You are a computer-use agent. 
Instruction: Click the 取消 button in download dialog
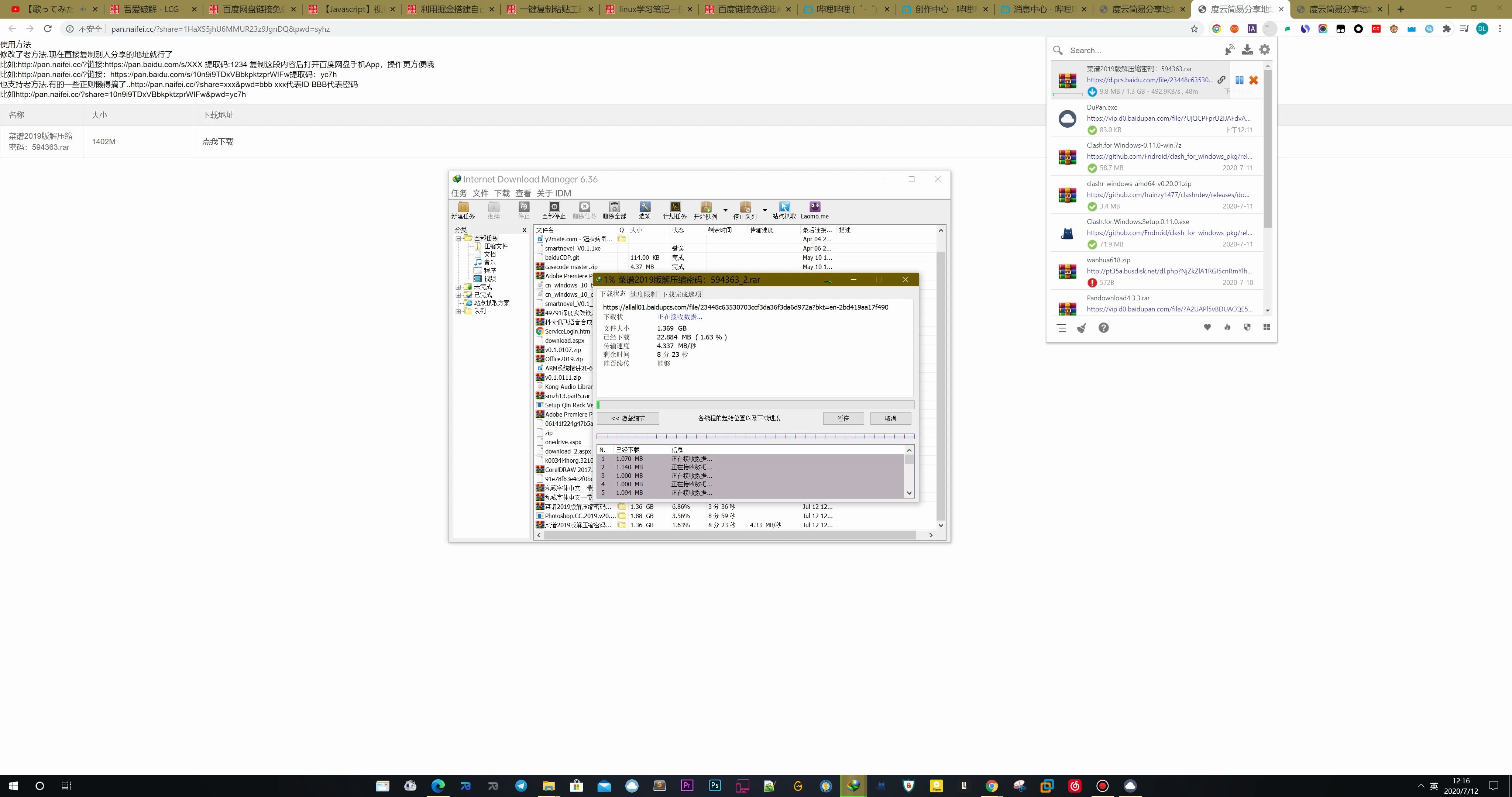point(890,418)
